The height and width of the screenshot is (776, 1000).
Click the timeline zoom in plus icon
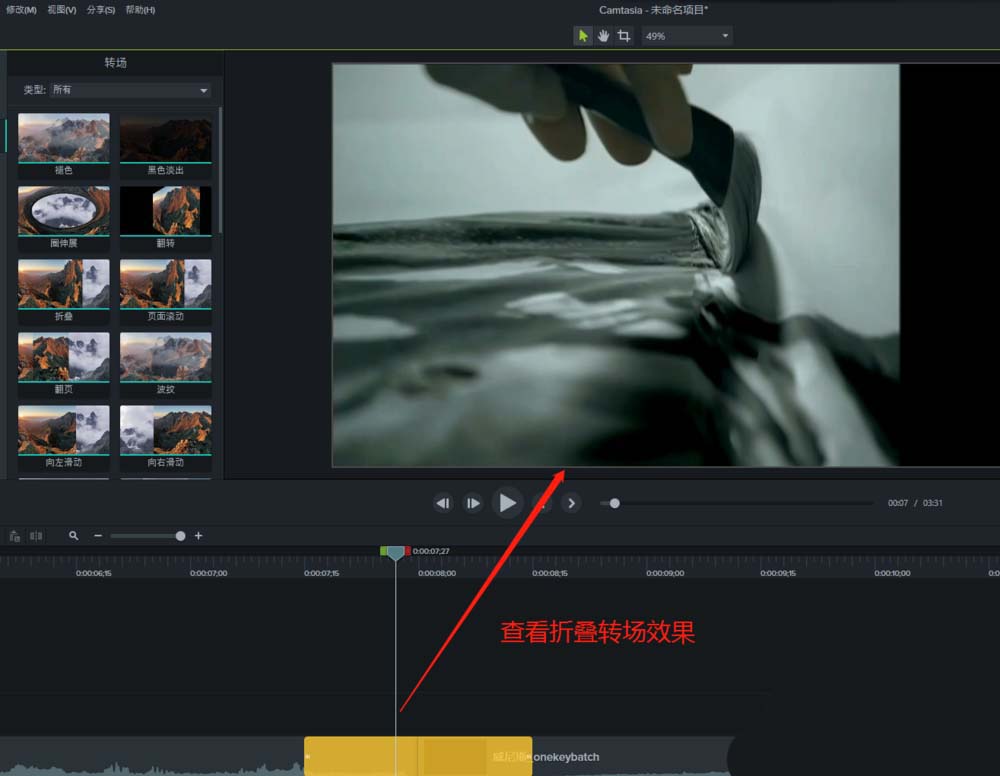pos(198,536)
